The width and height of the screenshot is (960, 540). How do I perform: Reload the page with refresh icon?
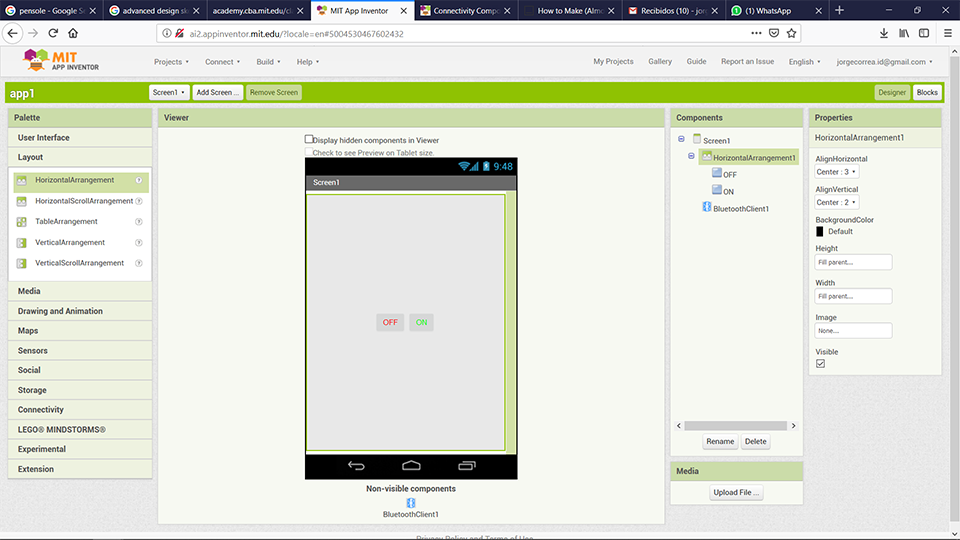53,33
